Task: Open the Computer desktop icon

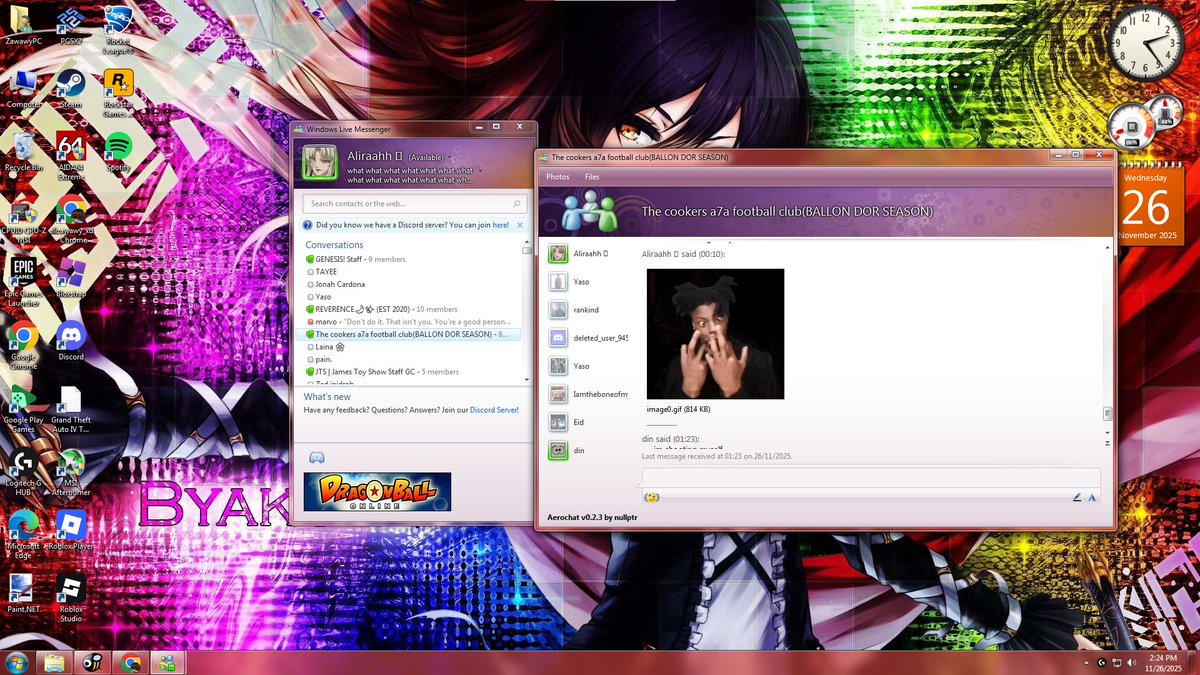Action: (x=23, y=88)
